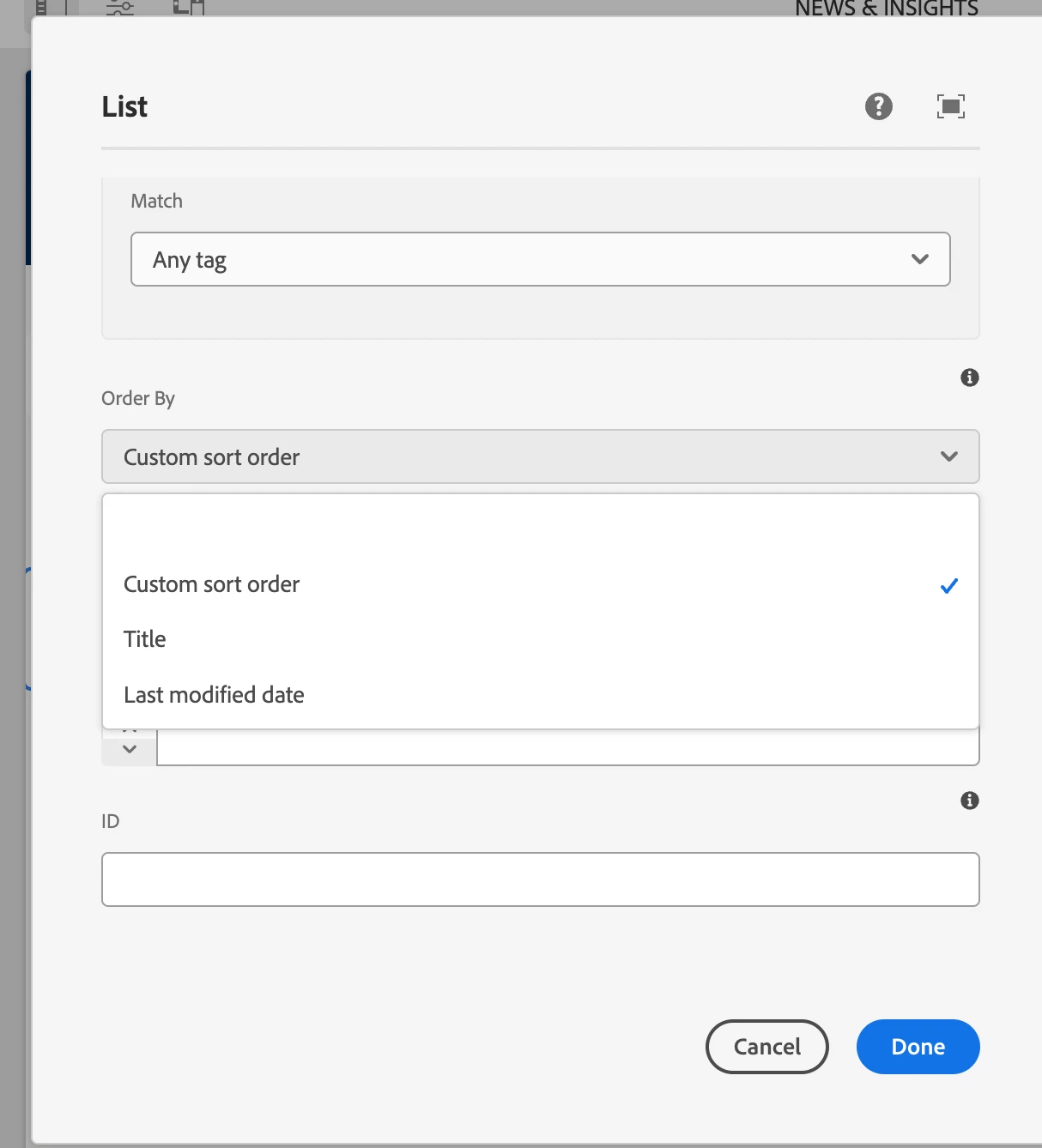1042x1148 pixels.
Task: Pick 'Last modified date' ordering option
Action: [x=214, y=695]
